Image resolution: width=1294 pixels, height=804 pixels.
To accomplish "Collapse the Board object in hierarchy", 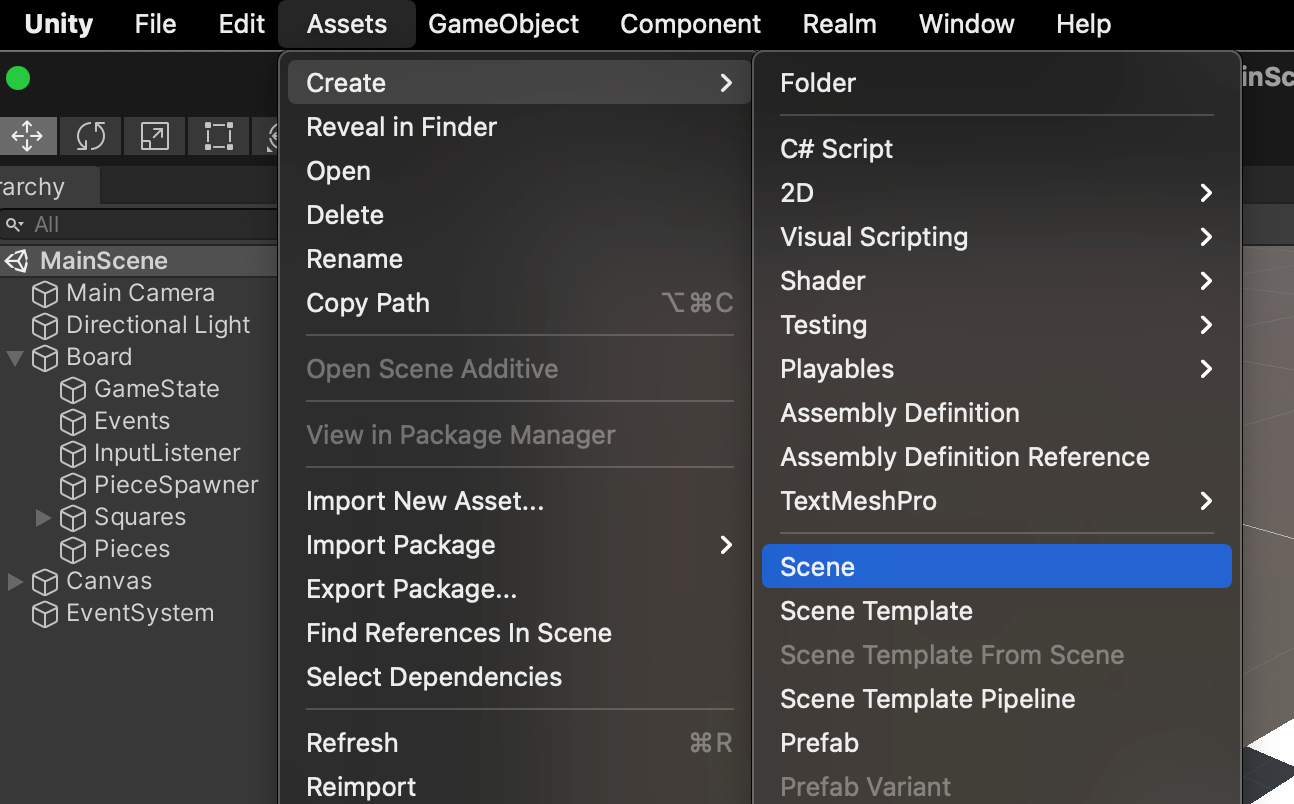I will (15, 358).
